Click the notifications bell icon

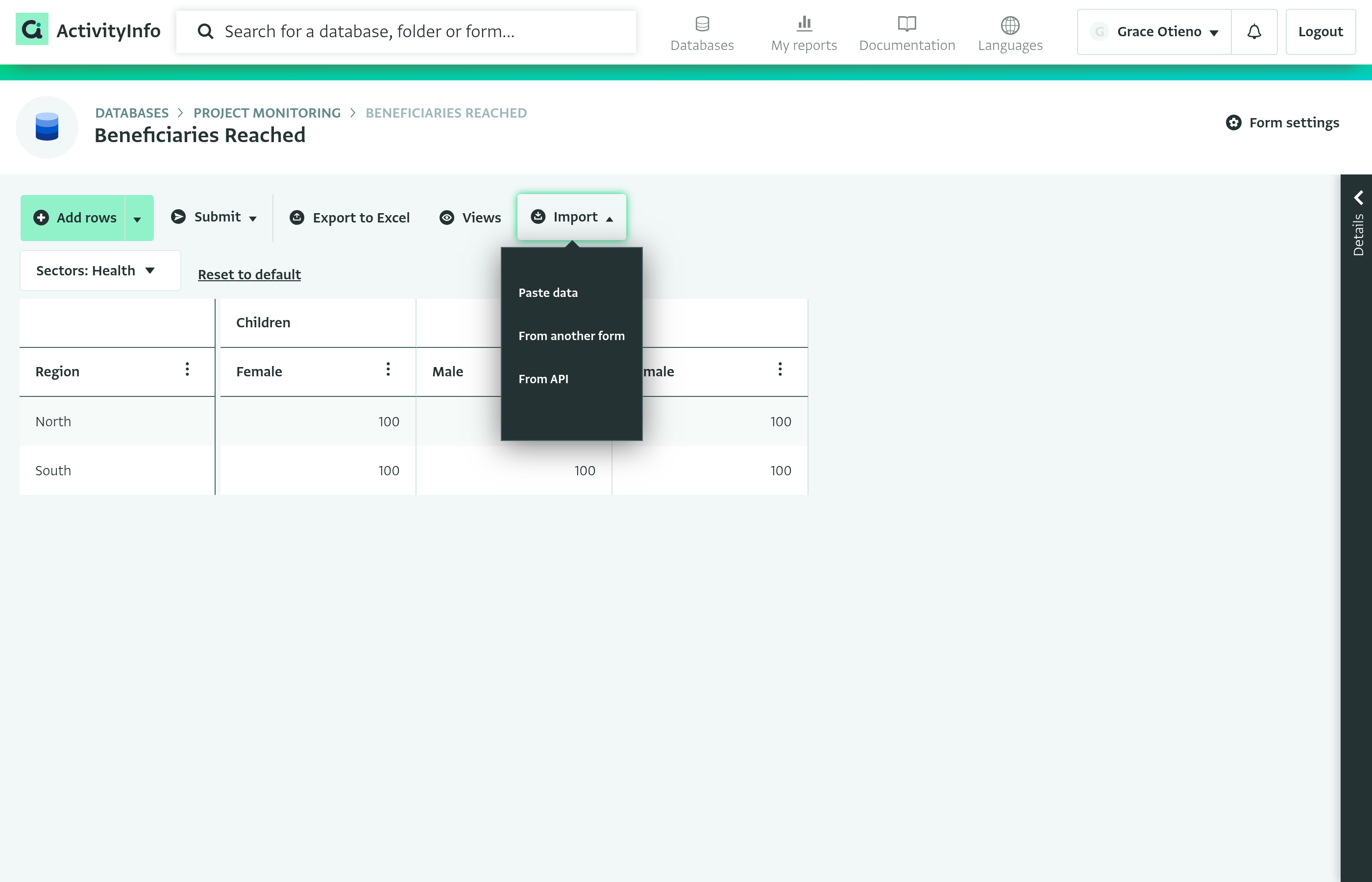click(1254, 31)
